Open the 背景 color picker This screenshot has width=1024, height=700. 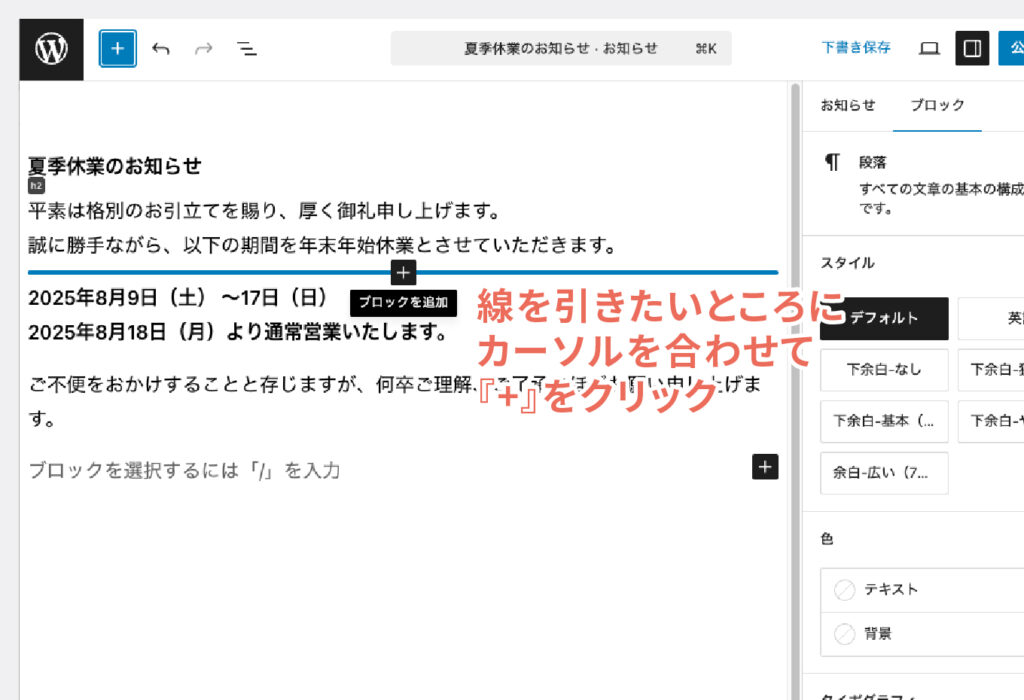pos(922,633)
